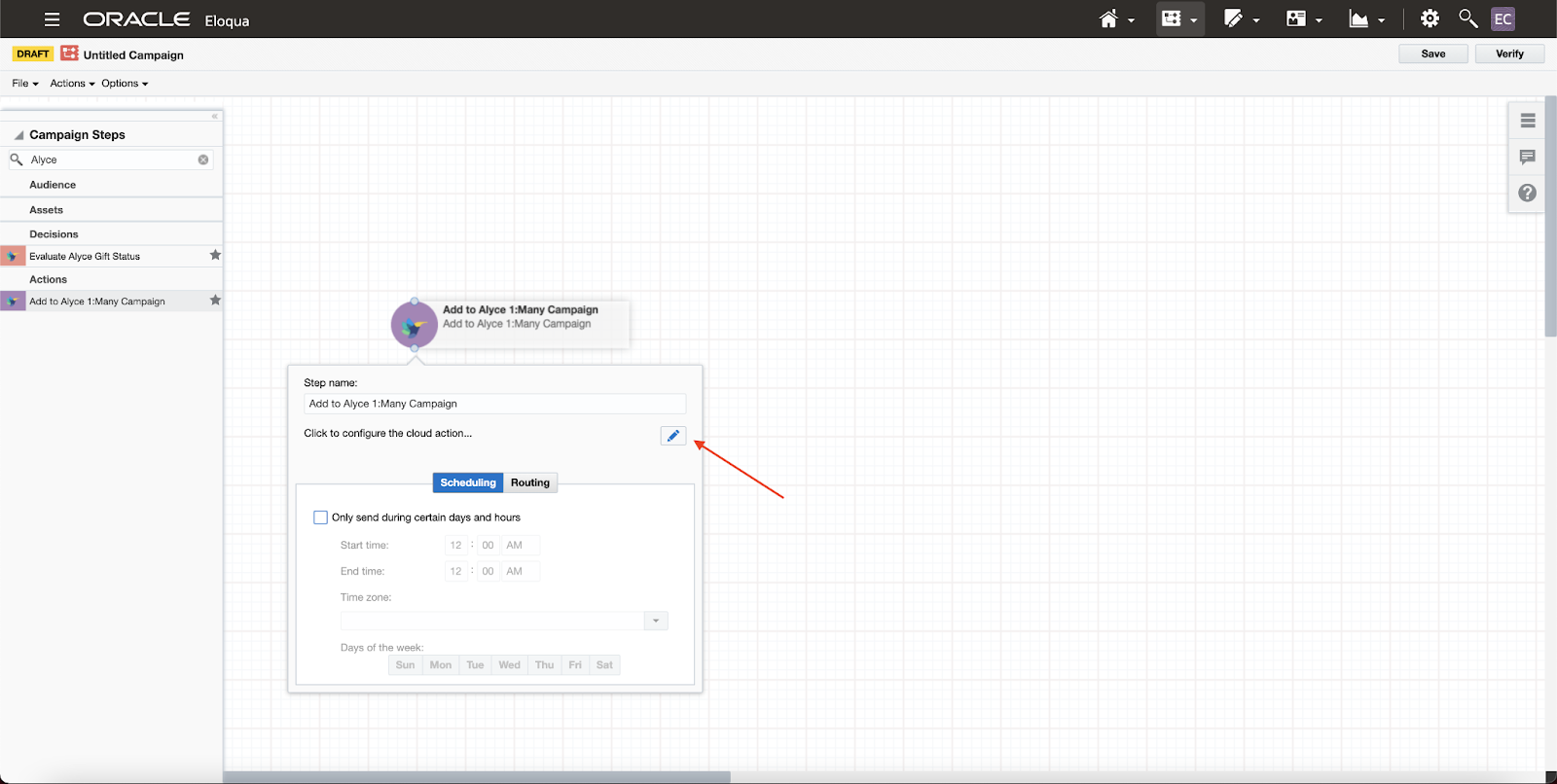Click the vertical scrollbar on the right
The image size is (1557, 784).
coord(1550,217)
